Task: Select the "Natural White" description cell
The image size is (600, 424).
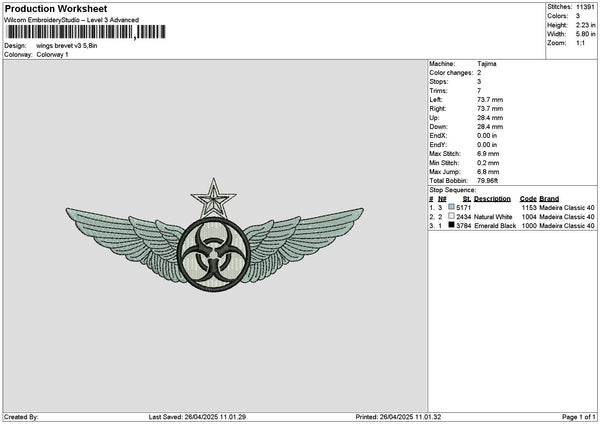Action: tap(493, 217)
